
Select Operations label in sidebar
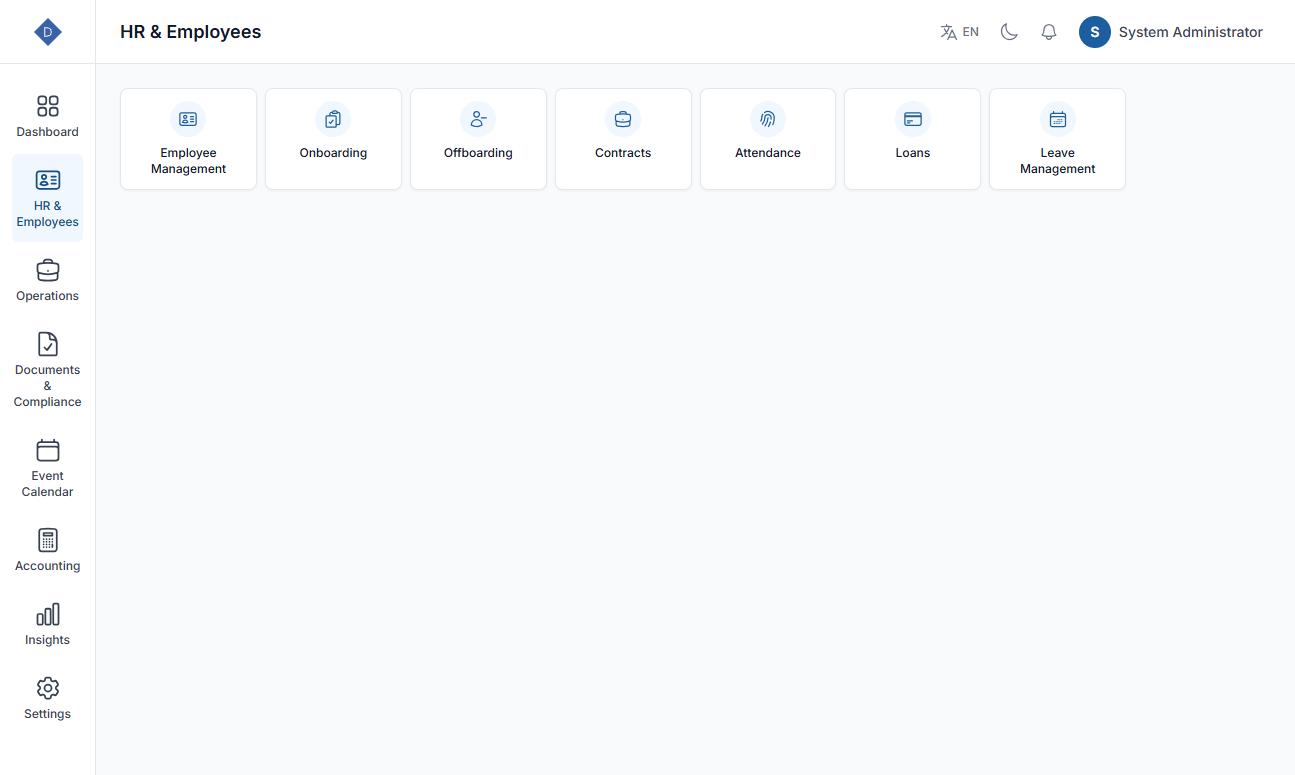[x=48, y=296]
